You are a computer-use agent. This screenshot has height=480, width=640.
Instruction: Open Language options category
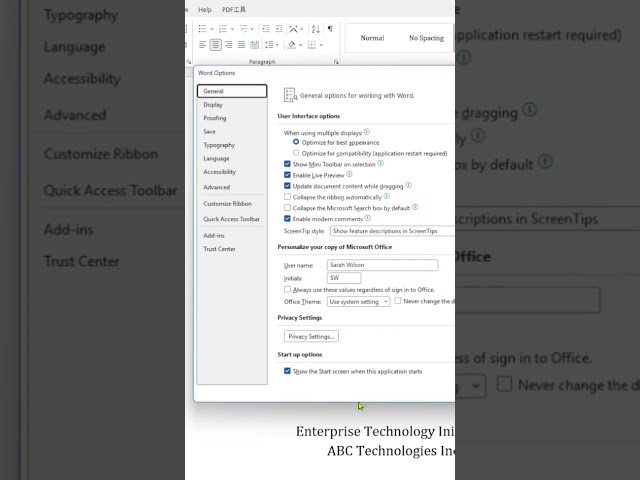click(232, 158)
